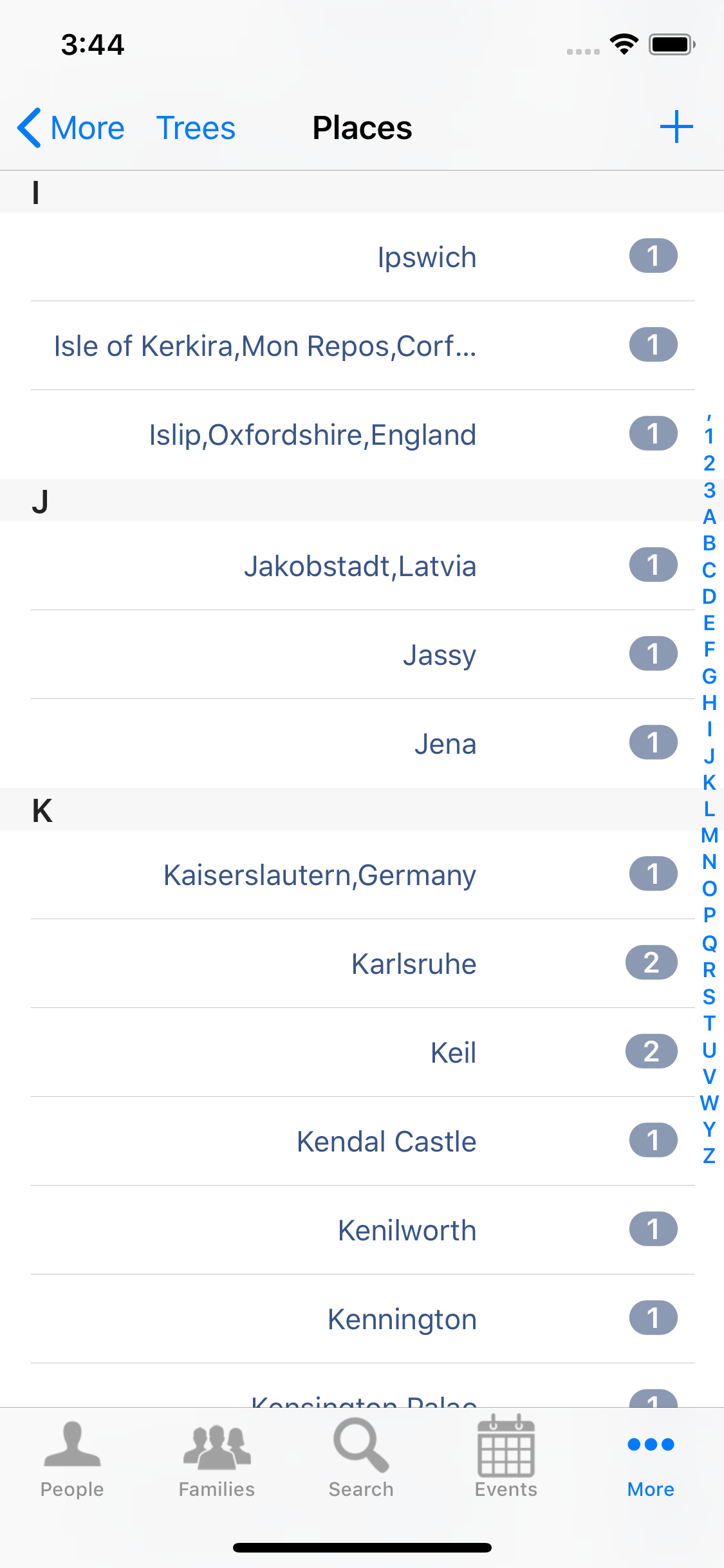This screenshot has height=1568, width=724.
Task: Tap the count badge next to Karlsruhe
Action: click(651, 963)
